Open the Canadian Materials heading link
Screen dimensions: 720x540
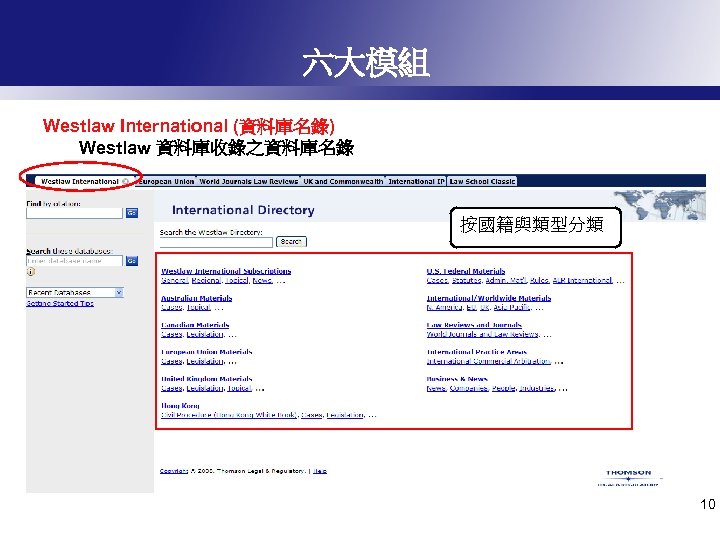tap(195, 325)
